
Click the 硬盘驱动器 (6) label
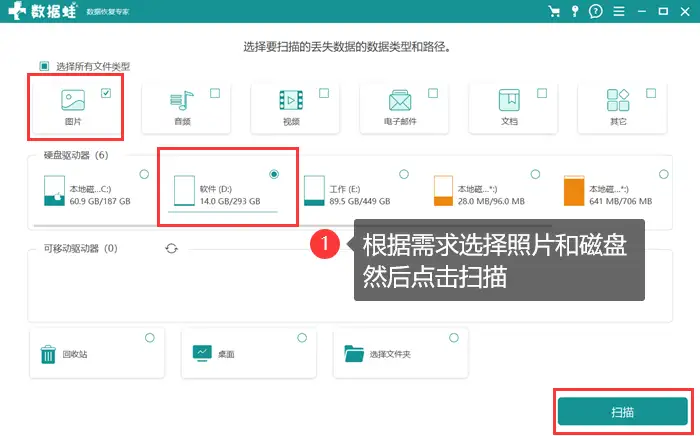[x=76, y=155]
